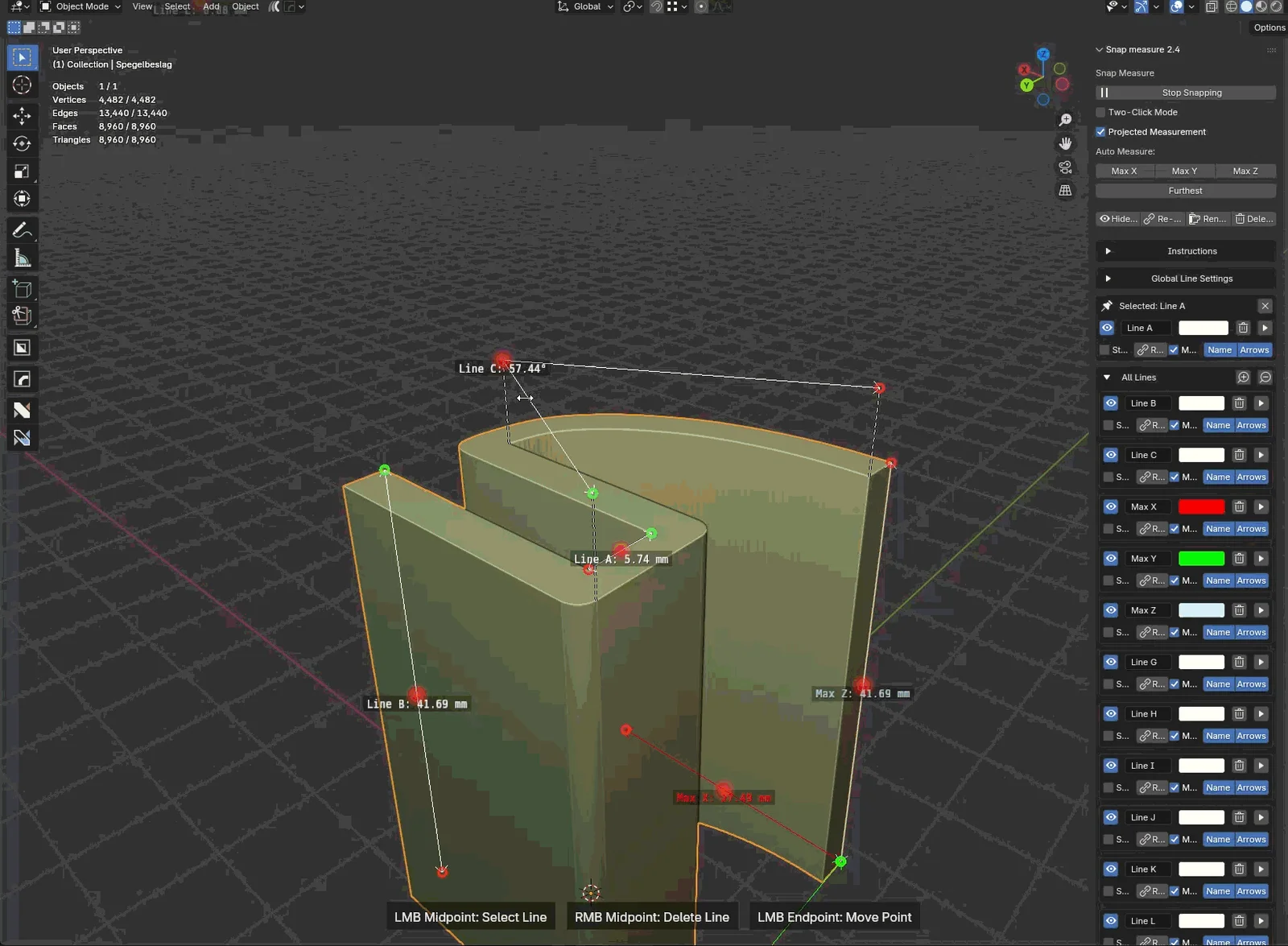Open the Add menu
The width and height of the screenshot is (1288, 946).
pos(210,6)
